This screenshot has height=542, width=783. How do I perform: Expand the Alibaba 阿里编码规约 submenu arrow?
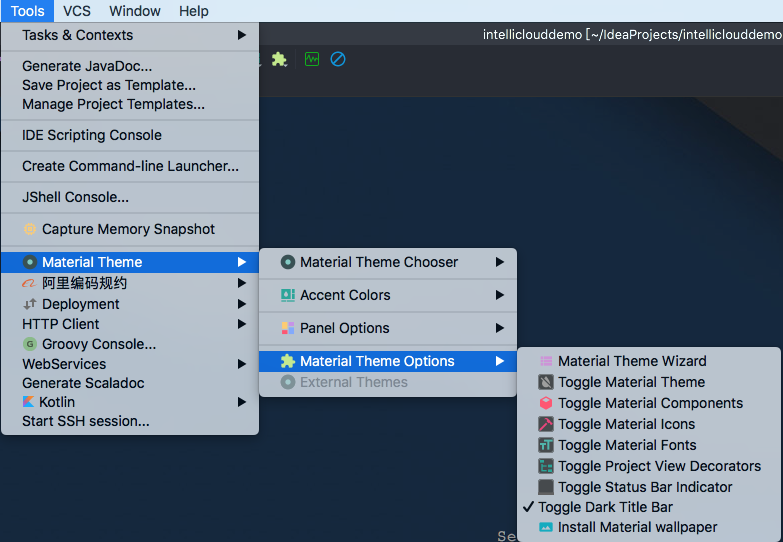point(242,283)
